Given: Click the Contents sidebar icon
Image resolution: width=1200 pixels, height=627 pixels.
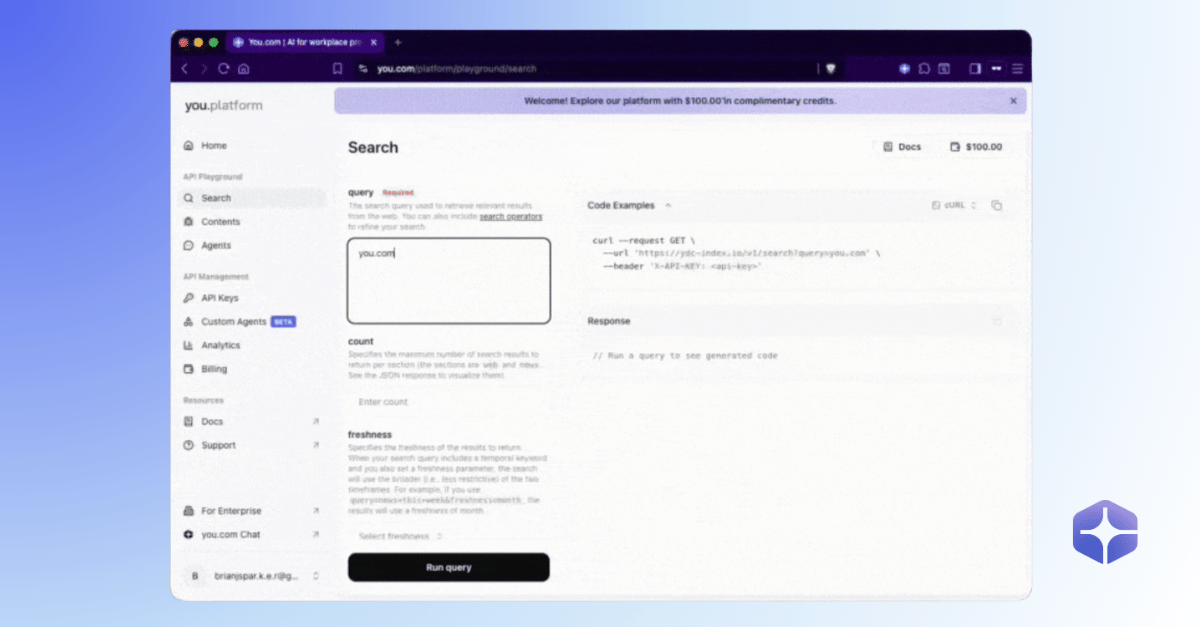Looking at the screenshot, I should coord(188,222).
